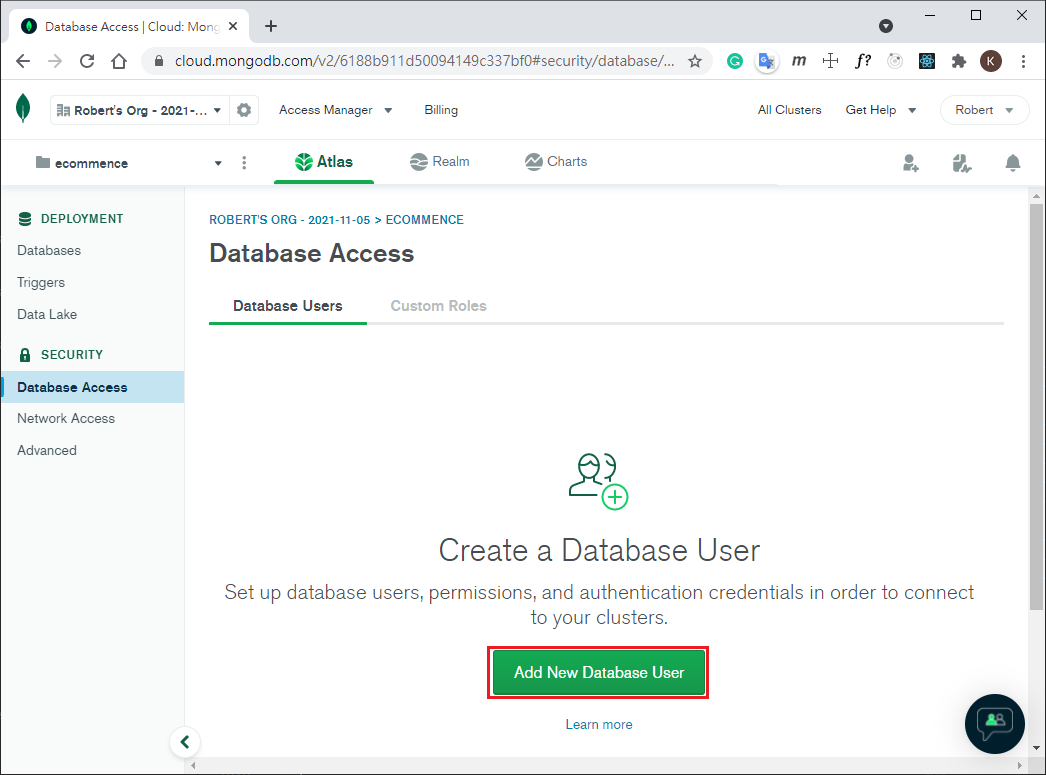This screenshot has height=775, width=1046.
Task: Click the browser address bar URL
Action: tap(424, 61)
